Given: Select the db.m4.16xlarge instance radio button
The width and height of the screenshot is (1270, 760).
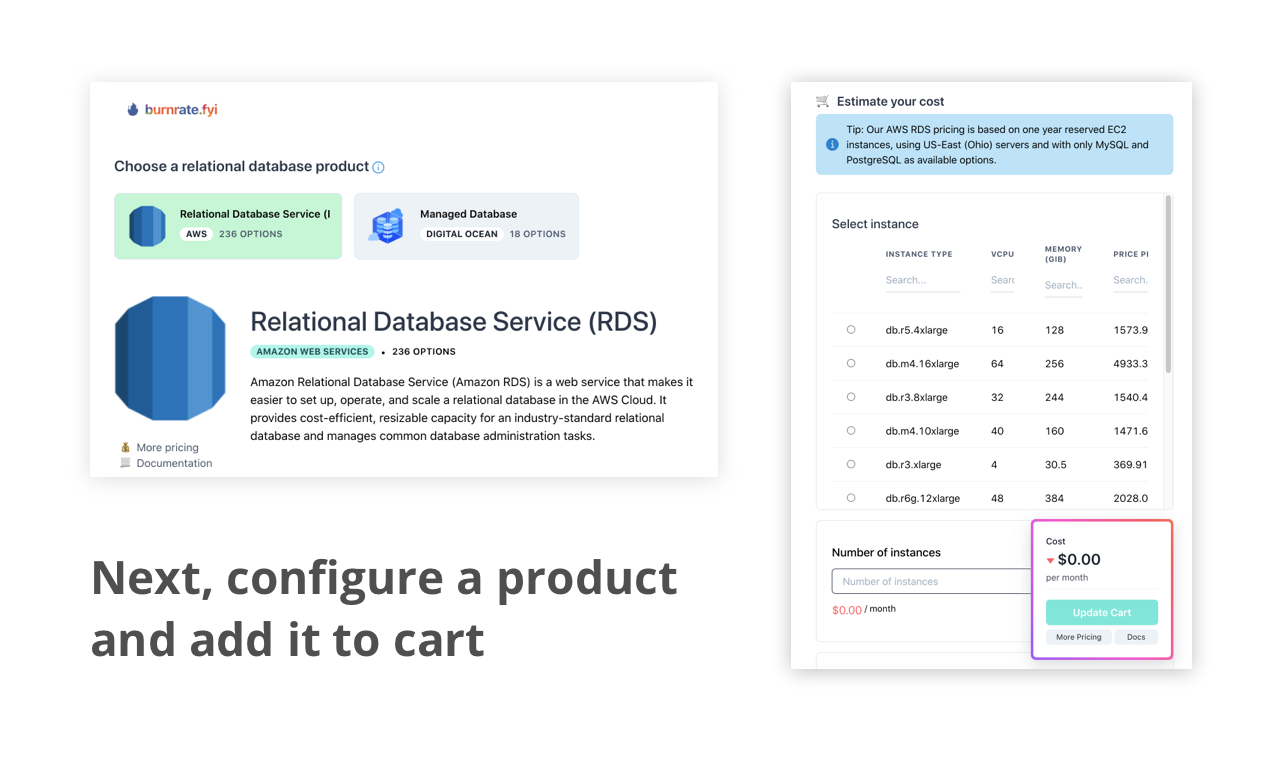Looking at the screenshot, I should point(851,363).
